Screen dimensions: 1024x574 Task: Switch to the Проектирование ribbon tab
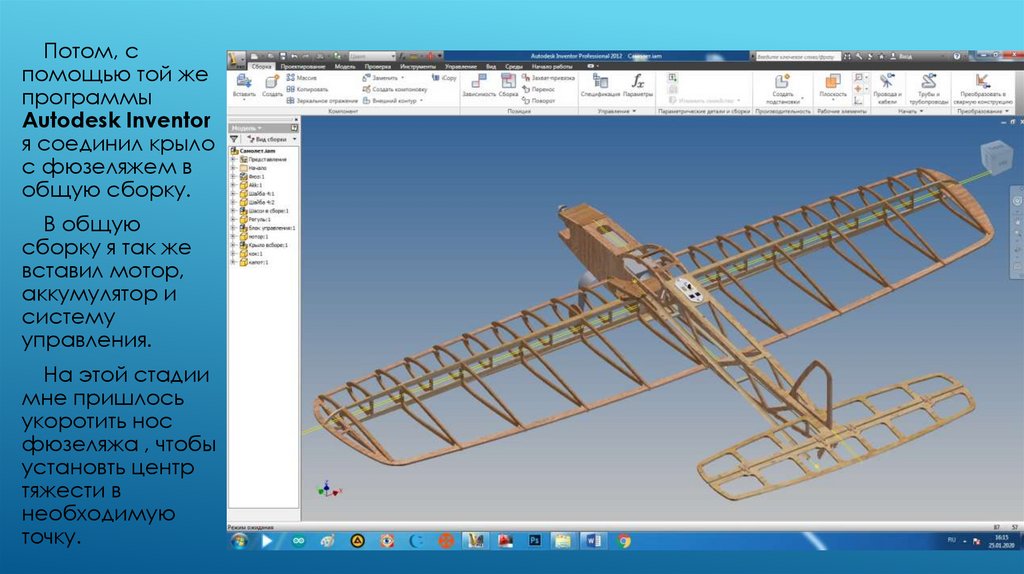pyautogui.click(x=302, y=65)
